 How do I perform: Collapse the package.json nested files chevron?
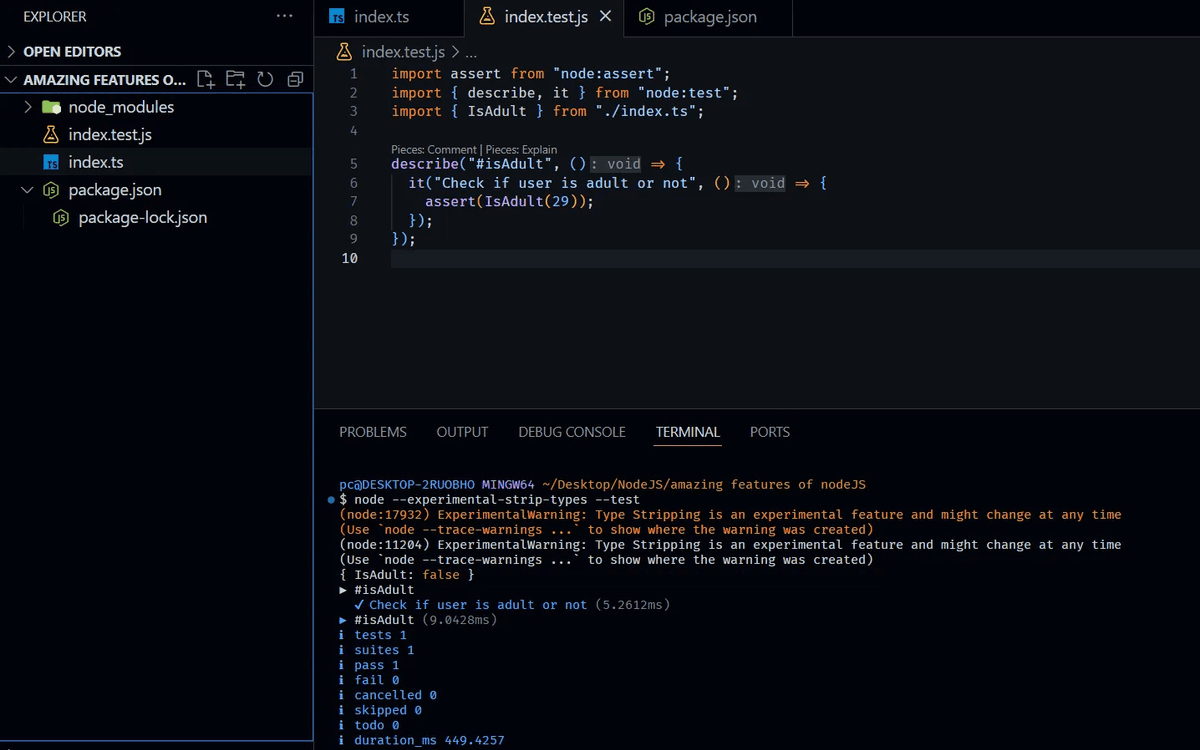coord(28,190)
